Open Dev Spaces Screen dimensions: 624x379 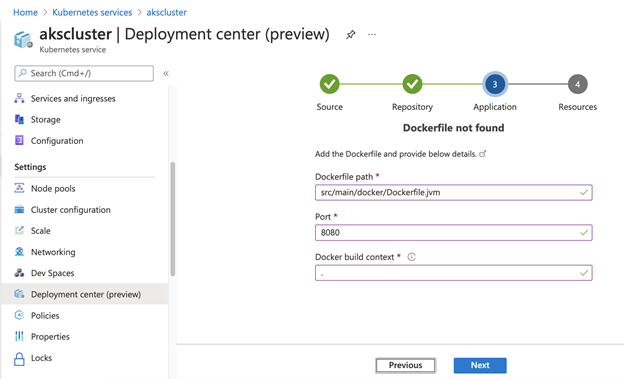click(52, 273)
